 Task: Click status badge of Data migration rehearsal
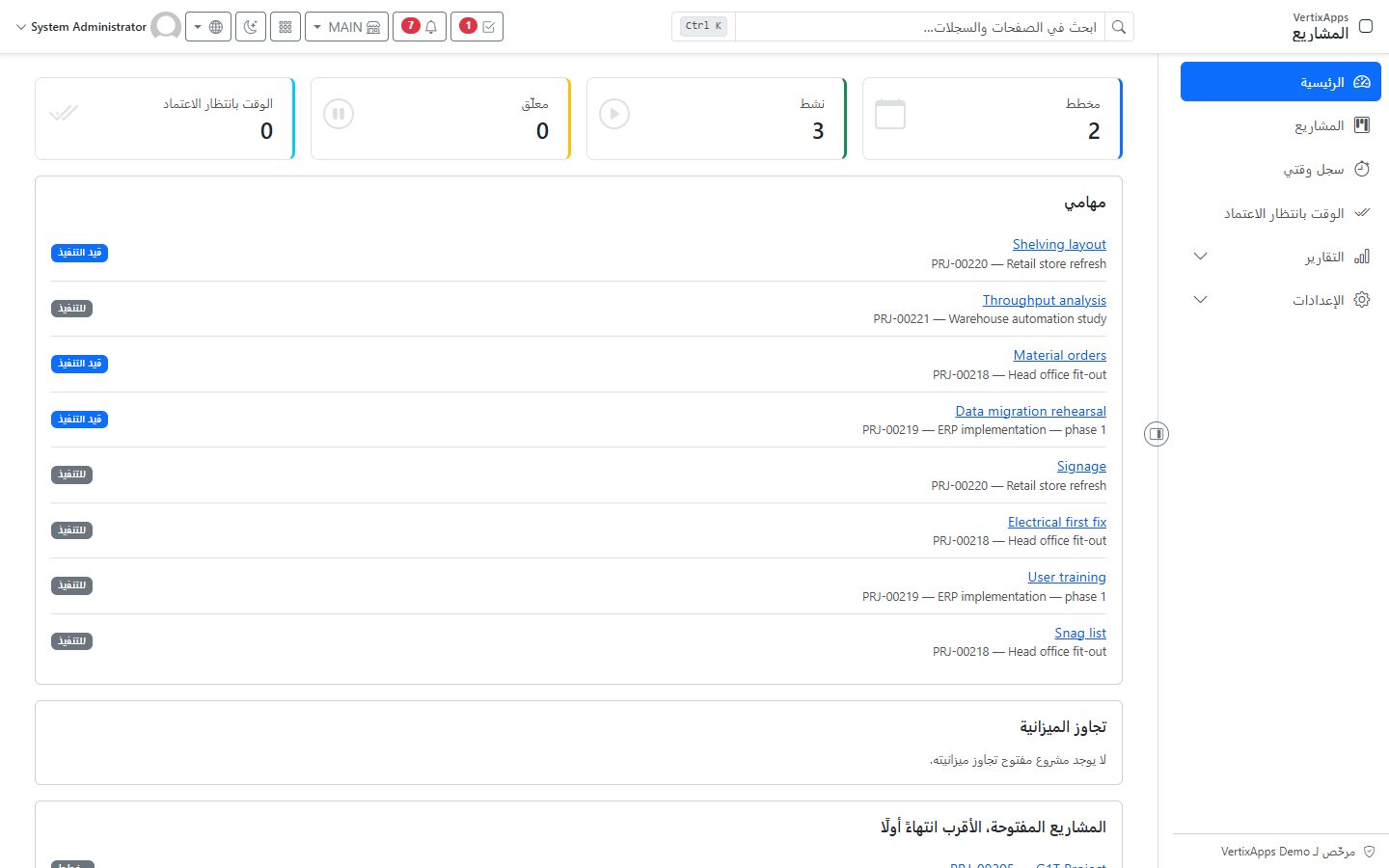[x=79, y=420]
